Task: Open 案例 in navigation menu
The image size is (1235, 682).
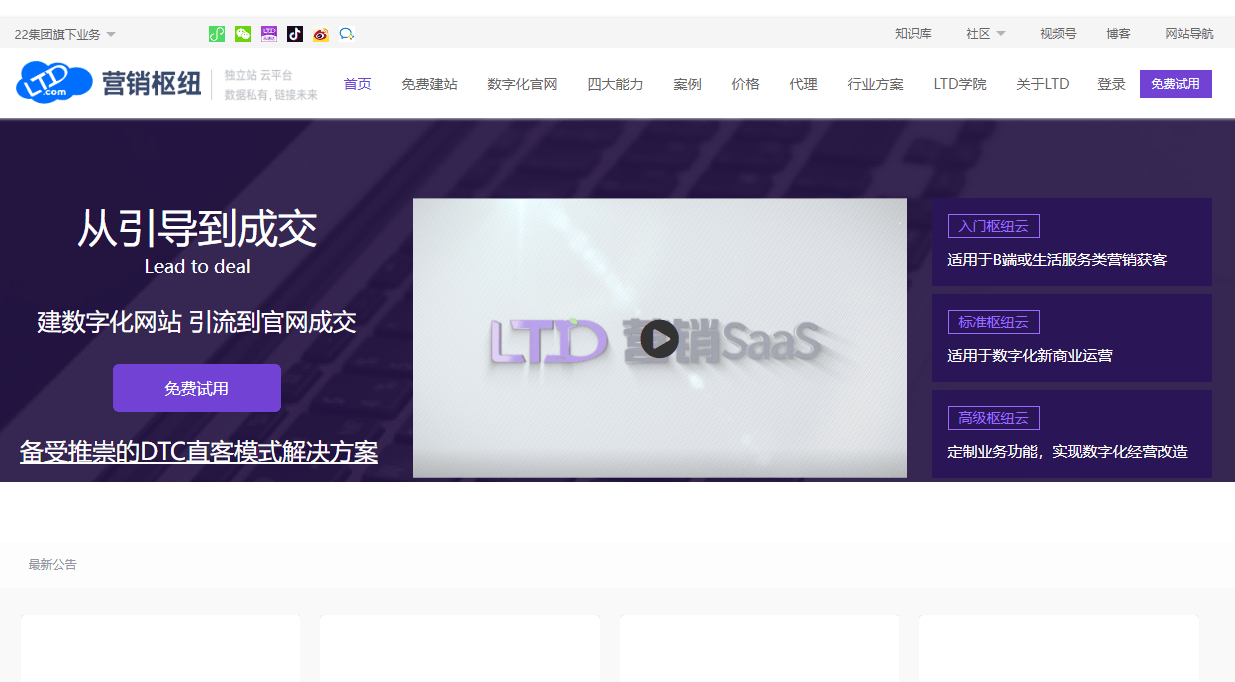Action: point(688,84)
